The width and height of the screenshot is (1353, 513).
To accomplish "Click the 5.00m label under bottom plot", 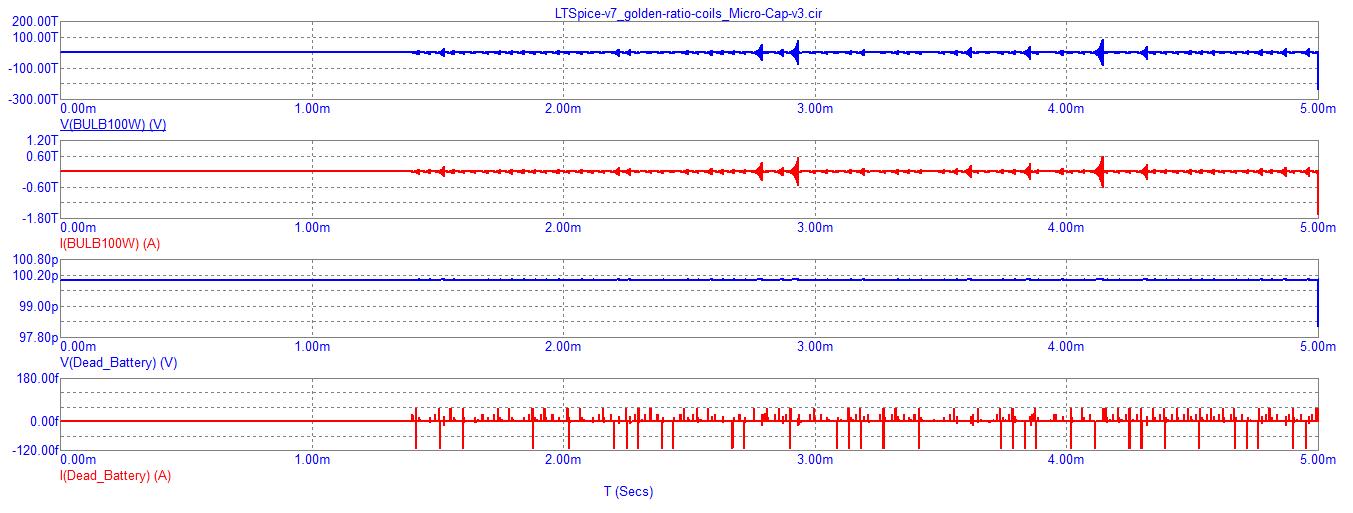I will (x=1316, y=460).
